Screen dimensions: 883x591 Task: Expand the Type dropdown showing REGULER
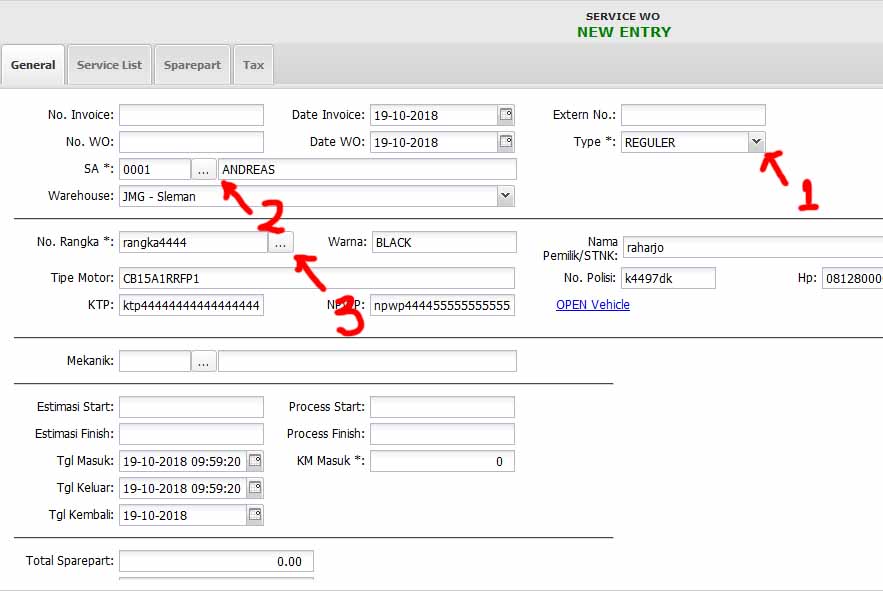pyautogui.click(x=756, y=142)
